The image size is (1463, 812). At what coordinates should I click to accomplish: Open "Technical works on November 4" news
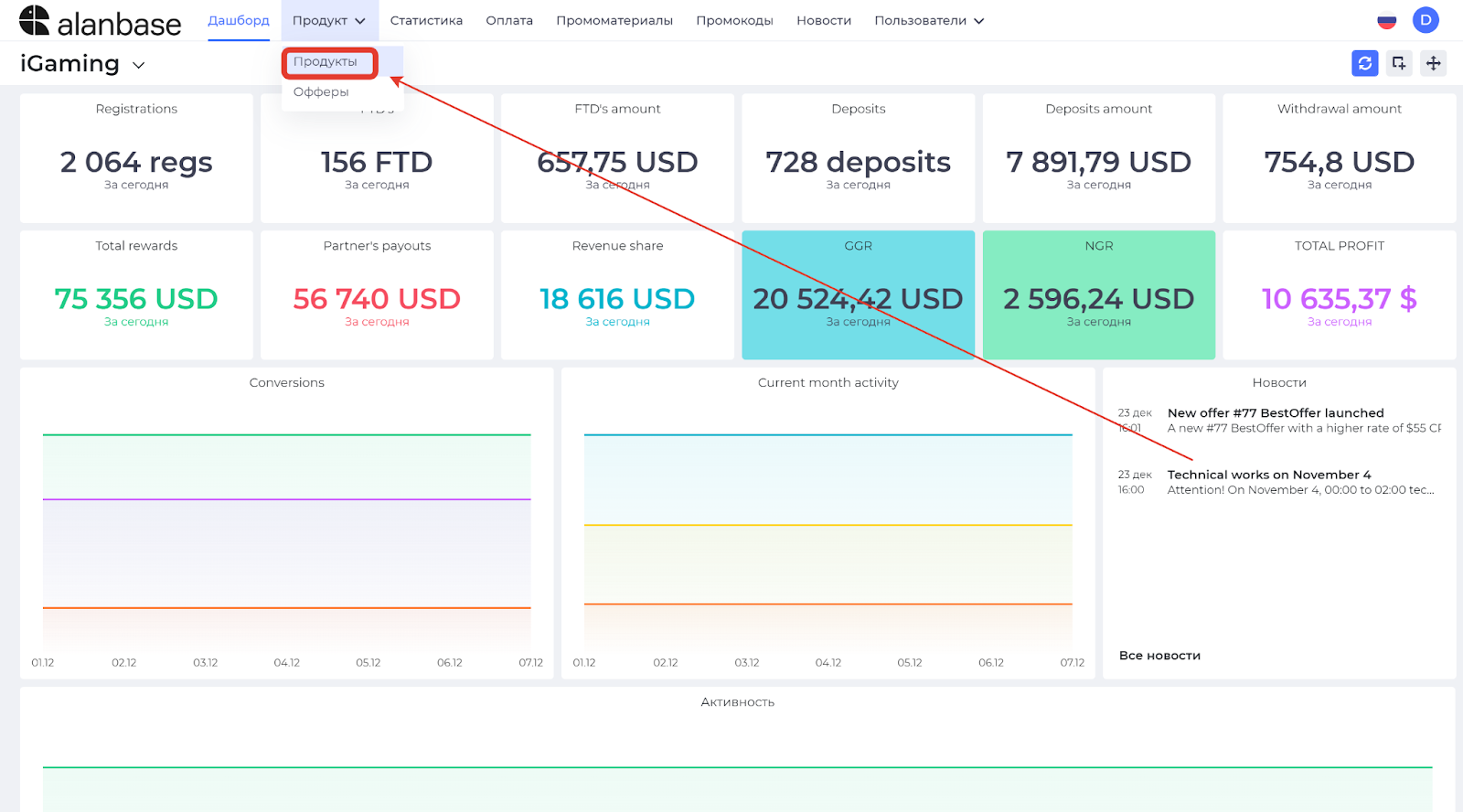[x=1269, y=475]
